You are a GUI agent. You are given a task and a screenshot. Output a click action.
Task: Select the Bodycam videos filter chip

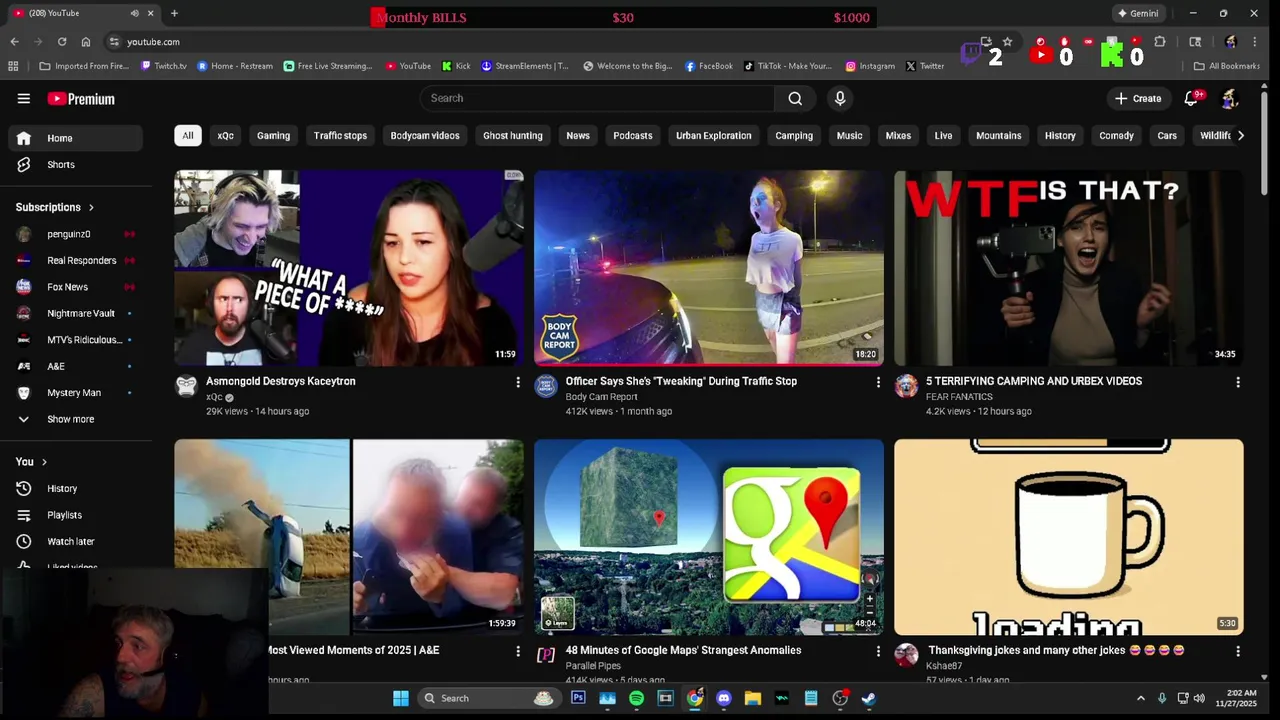pyautogui.click(x=425, y=136)
